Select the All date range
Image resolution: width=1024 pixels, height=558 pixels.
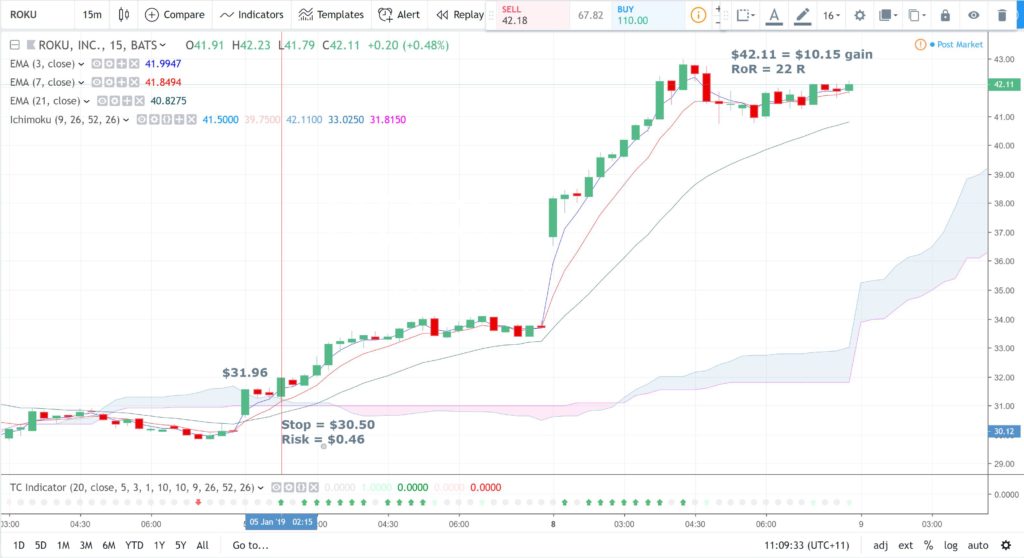[x=202, y=545]
